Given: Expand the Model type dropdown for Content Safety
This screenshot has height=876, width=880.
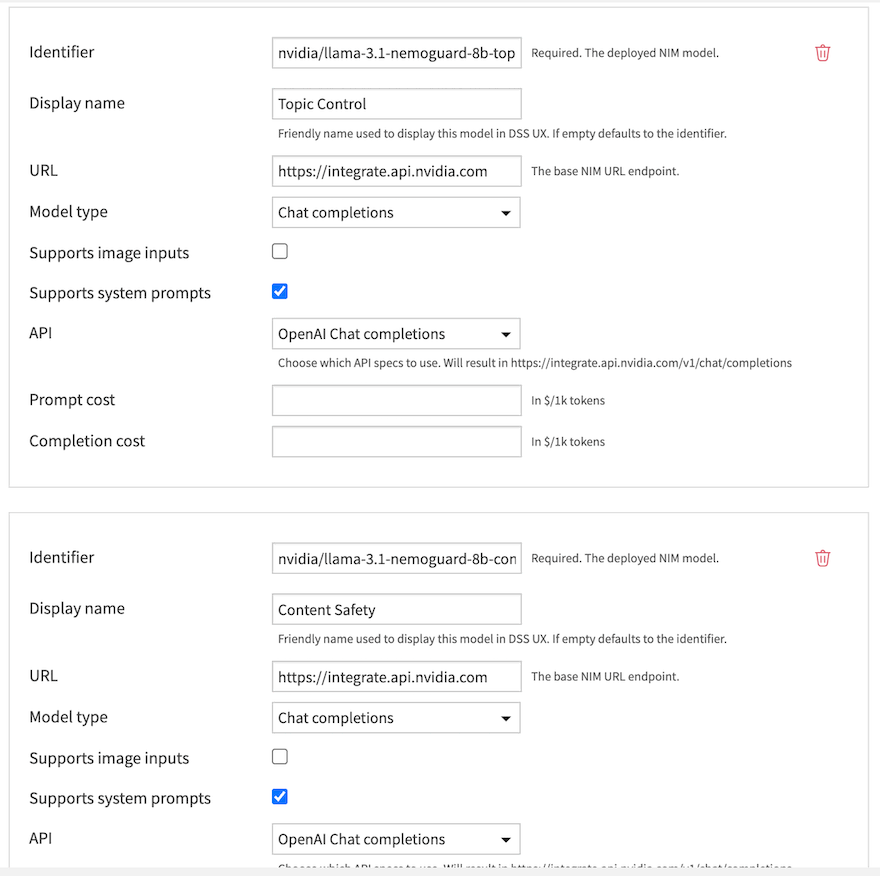Looking at the screenshot, I should coord(396,717).
